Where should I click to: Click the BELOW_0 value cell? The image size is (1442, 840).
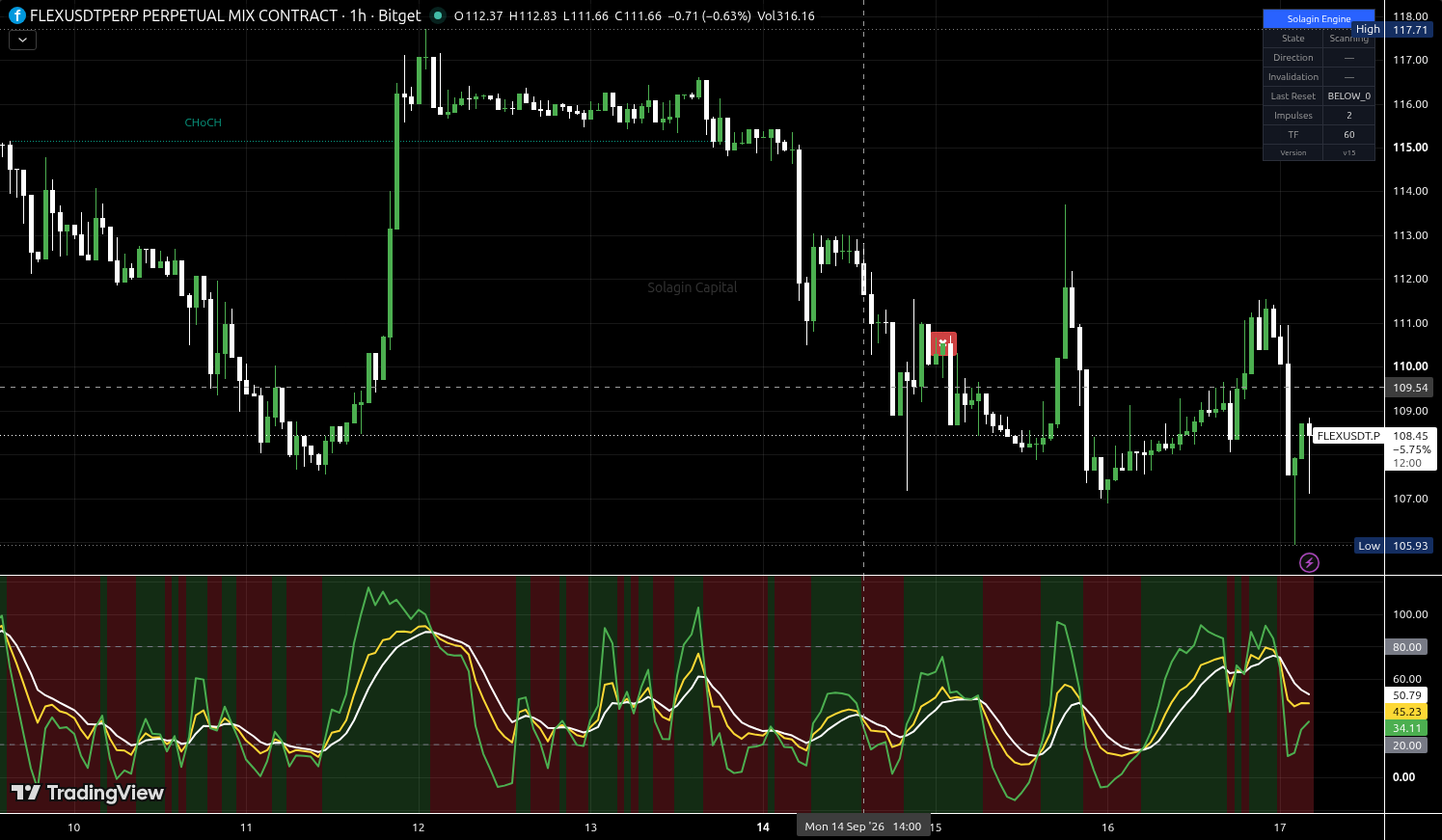click(x=1349, y=96)
